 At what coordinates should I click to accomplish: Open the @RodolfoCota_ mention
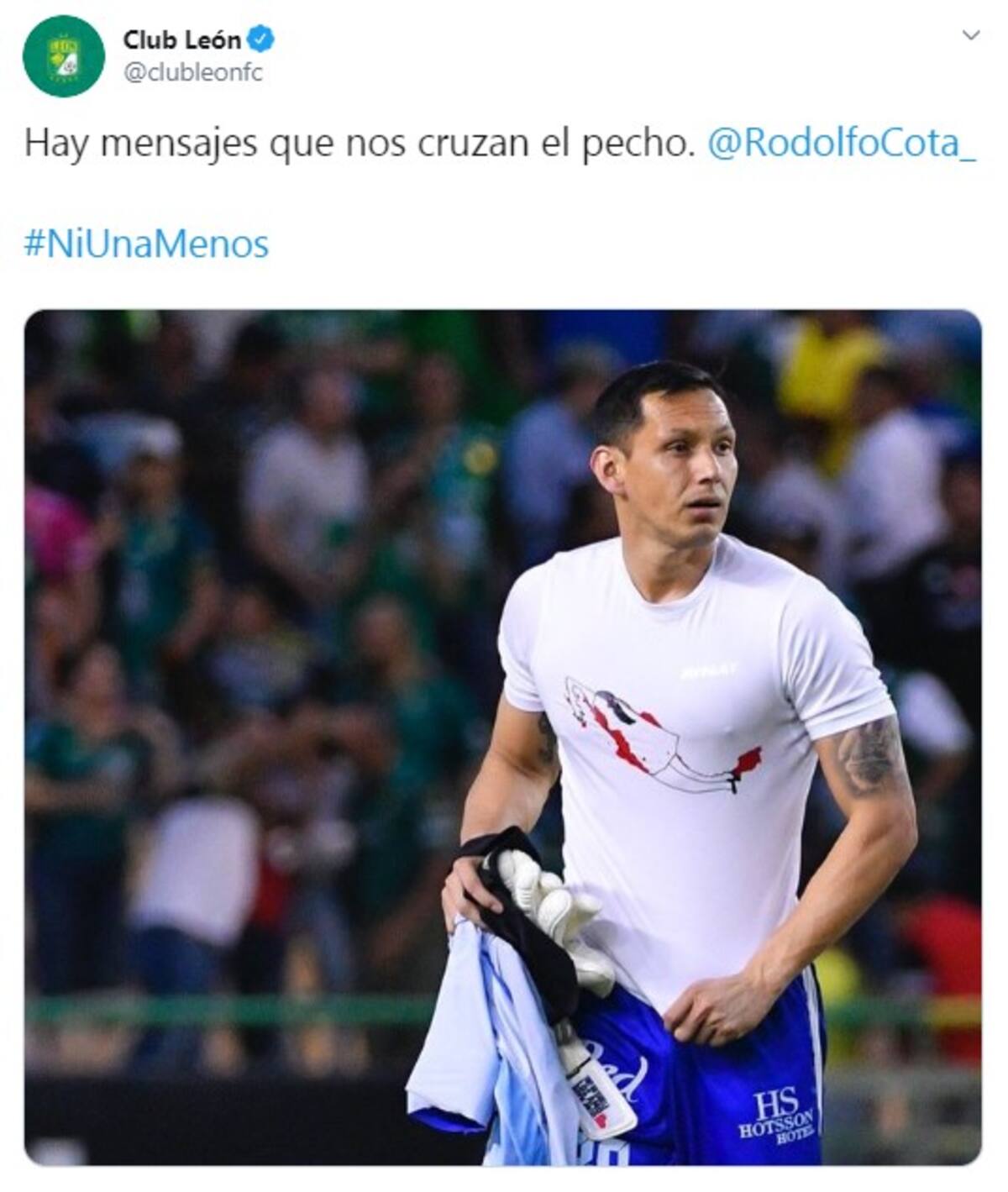pyautogui.click(x=842, y=143)
